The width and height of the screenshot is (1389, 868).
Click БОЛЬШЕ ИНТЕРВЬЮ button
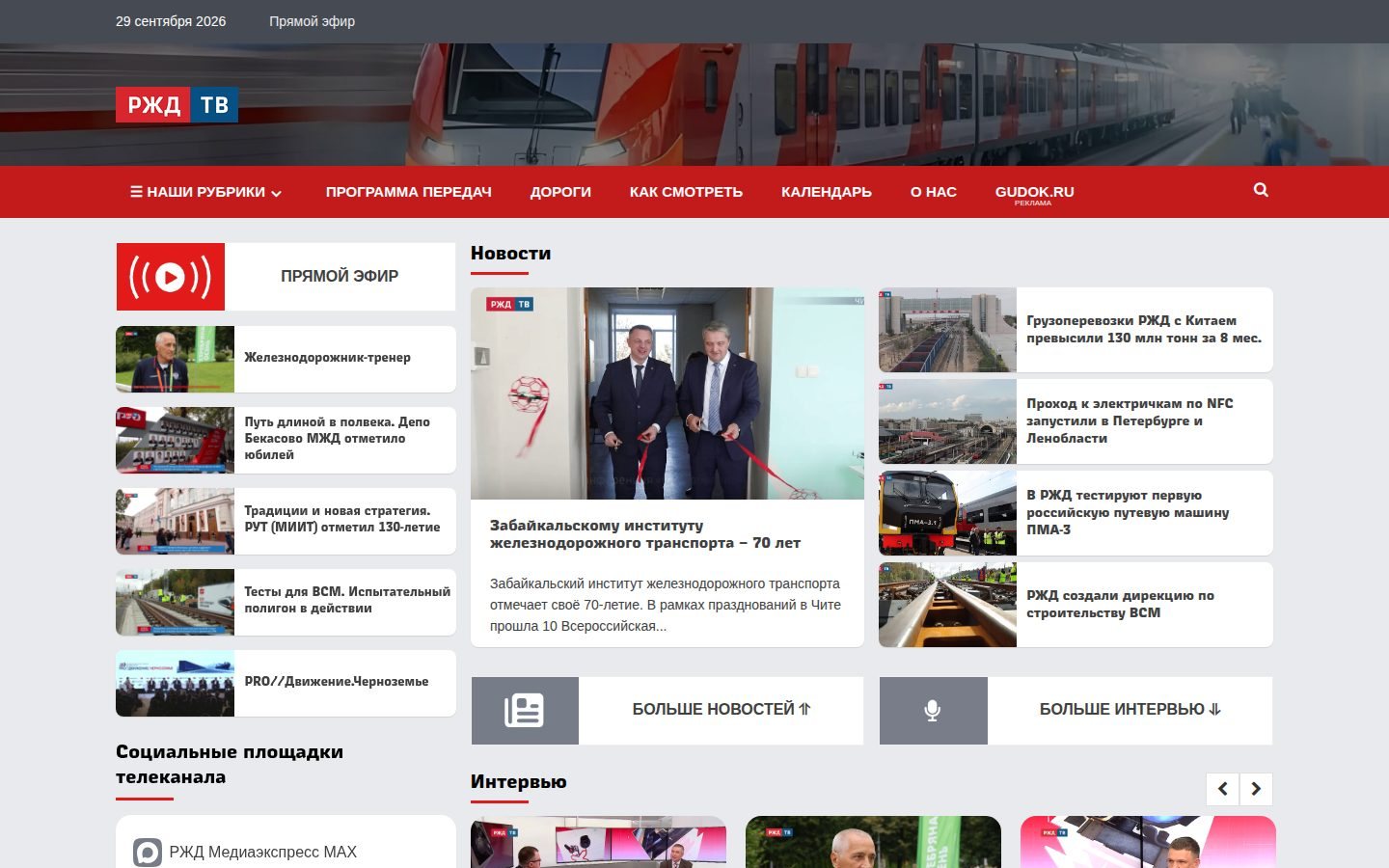(x=1076, y=710)
